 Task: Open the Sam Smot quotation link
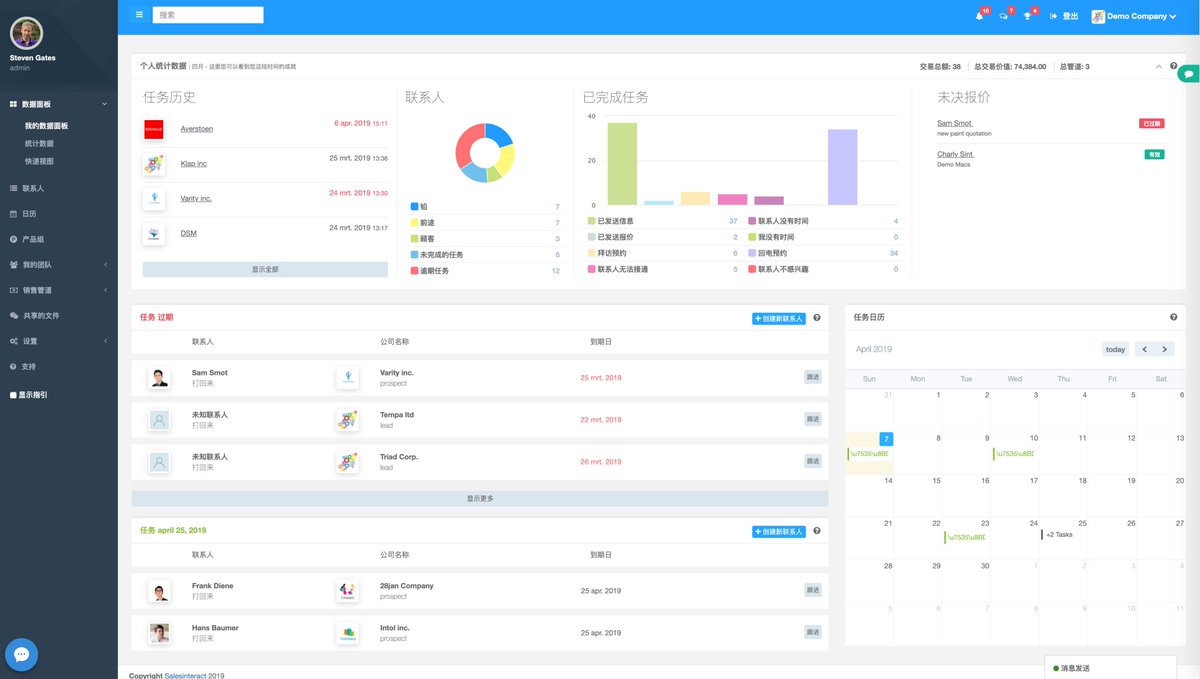click(x=955, y=123)
